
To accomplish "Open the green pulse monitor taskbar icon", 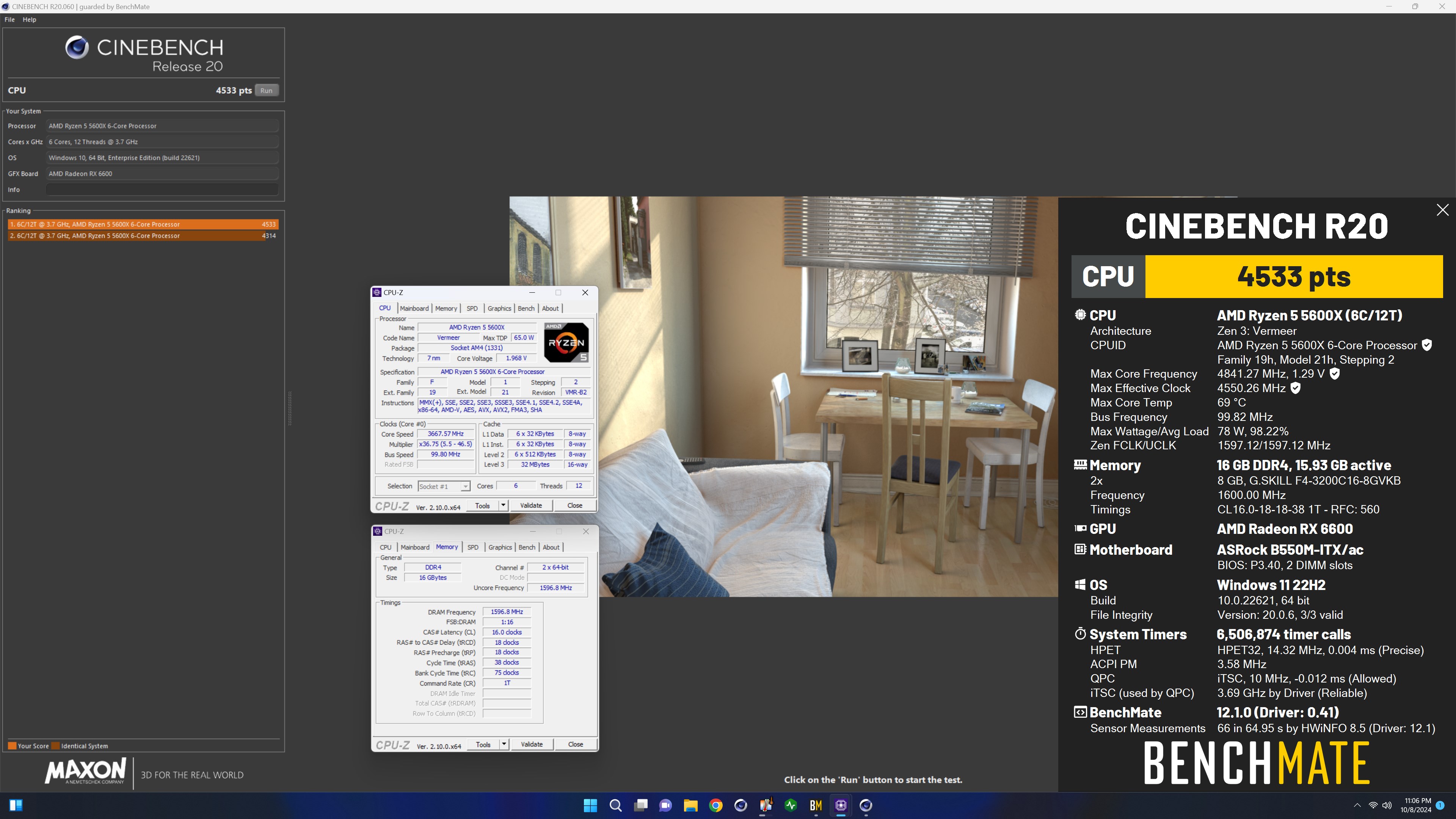I will click(x=791, y=805).
